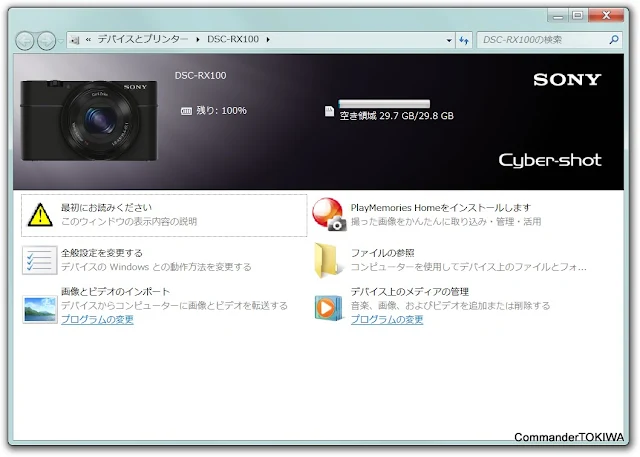The image size is (640, 457).
Task: Click the magnifier search icon
Action: click(x=613, y=40)
